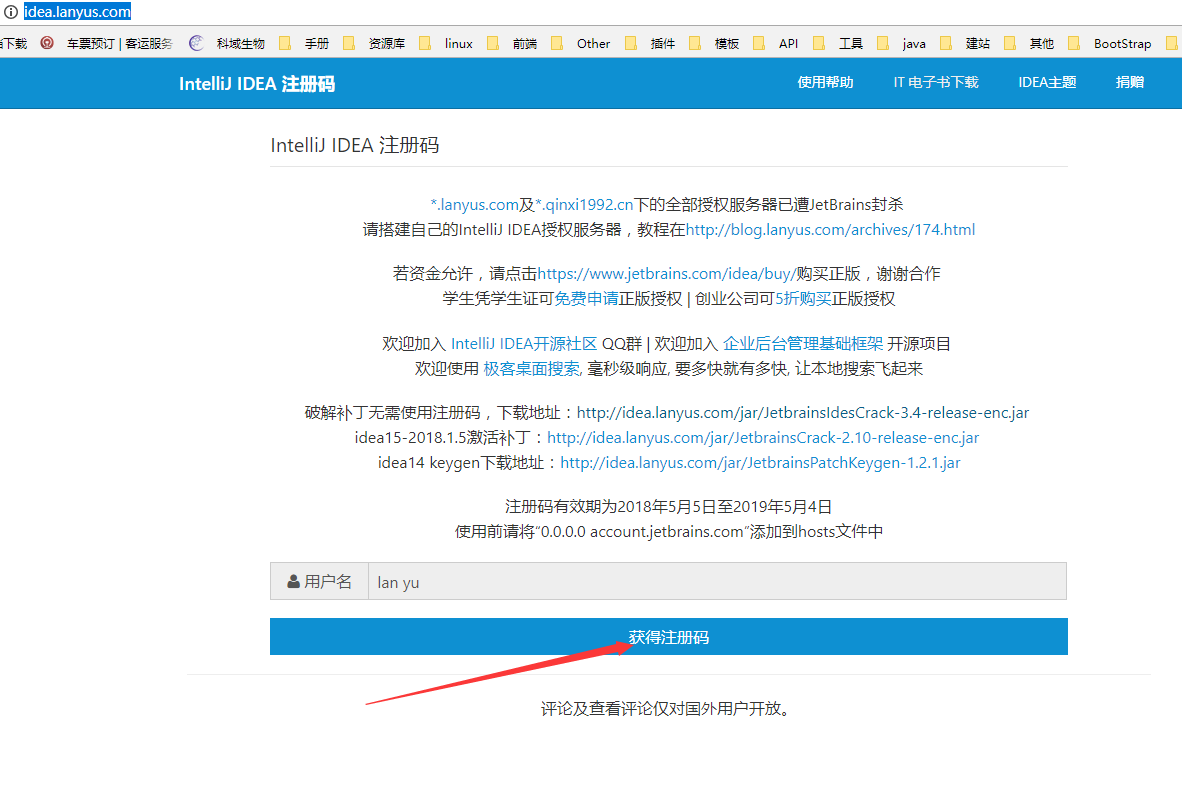Open the 资源库 bookmark folder
Viewport: 1182px width, 795px height.
click(374, 44)
